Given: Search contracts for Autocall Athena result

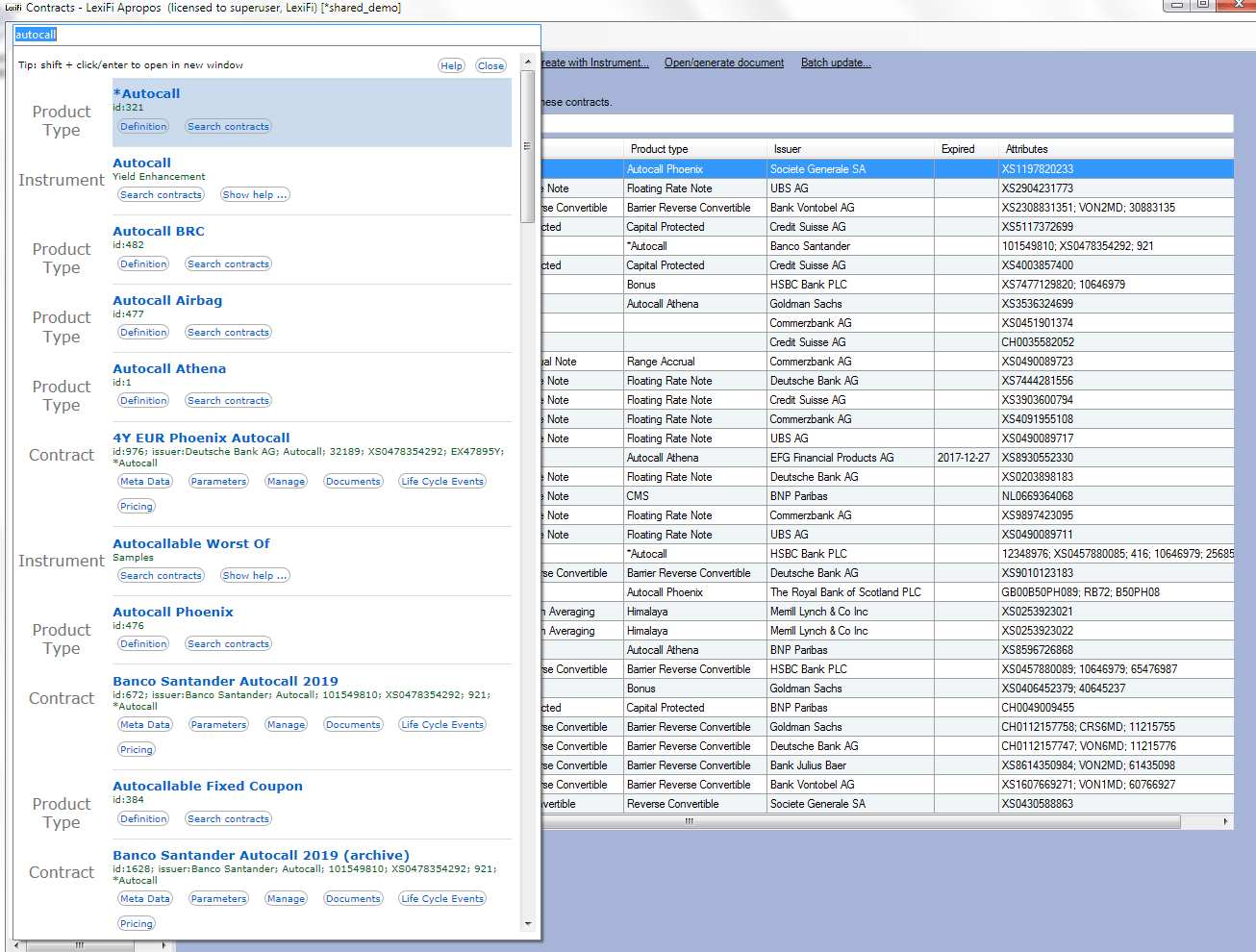Looking at the screenshot, I should click(228, 401).
